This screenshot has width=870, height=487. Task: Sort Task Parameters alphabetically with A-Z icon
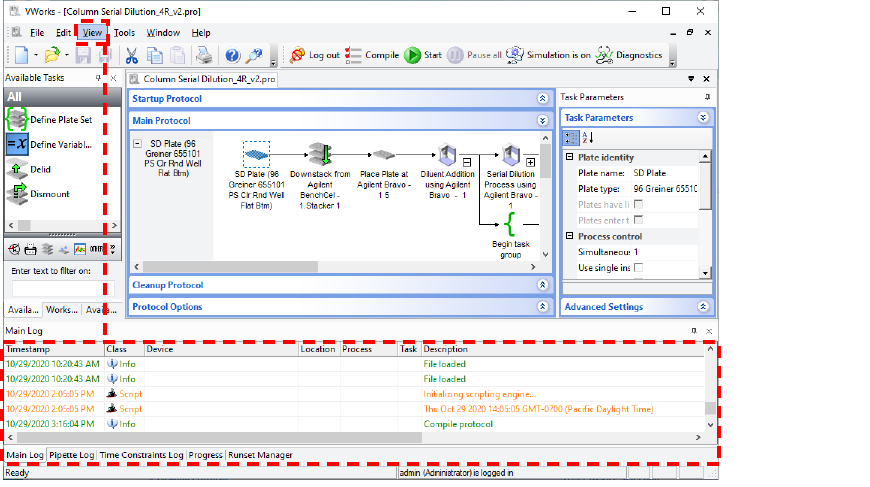click(x=588, y=138)
